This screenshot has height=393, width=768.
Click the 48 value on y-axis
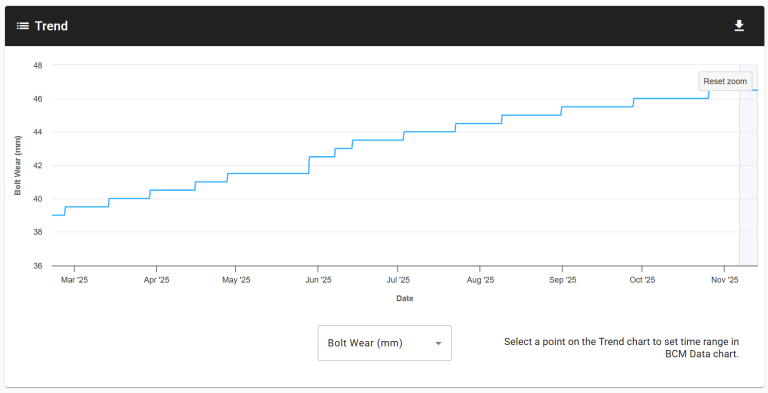[38, 65]
